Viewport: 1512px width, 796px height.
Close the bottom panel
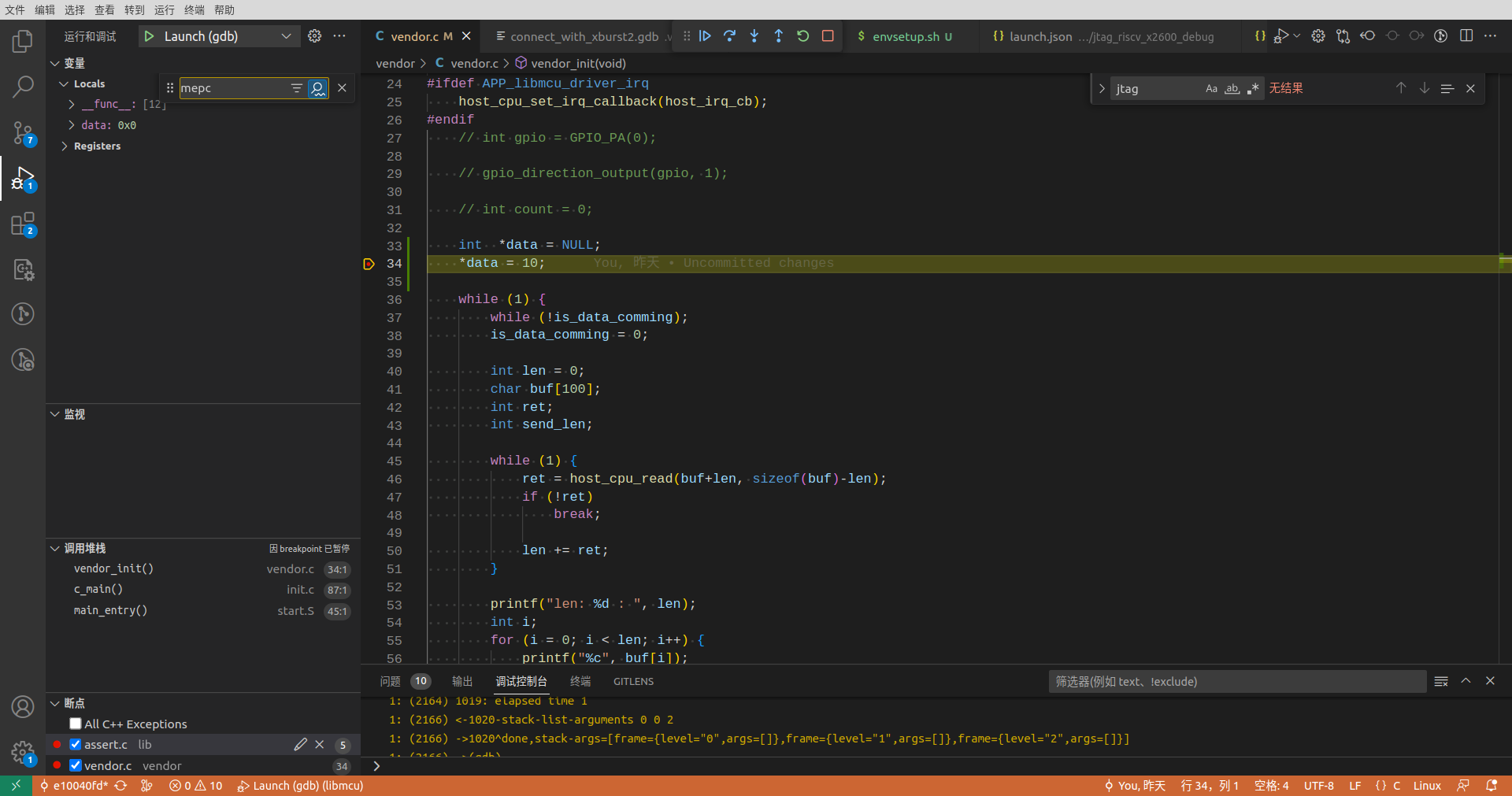1490,682
